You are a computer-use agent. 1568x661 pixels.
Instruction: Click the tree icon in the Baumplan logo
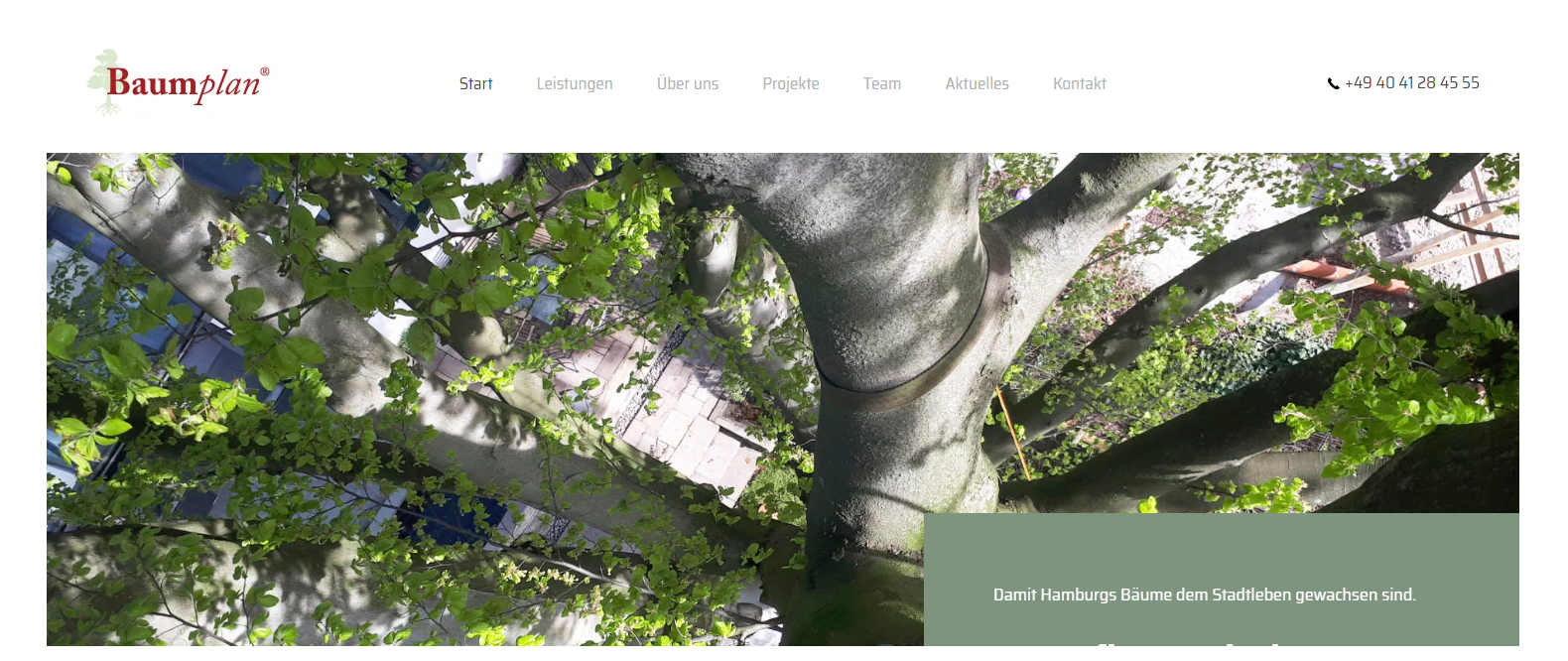click(104, 79)
